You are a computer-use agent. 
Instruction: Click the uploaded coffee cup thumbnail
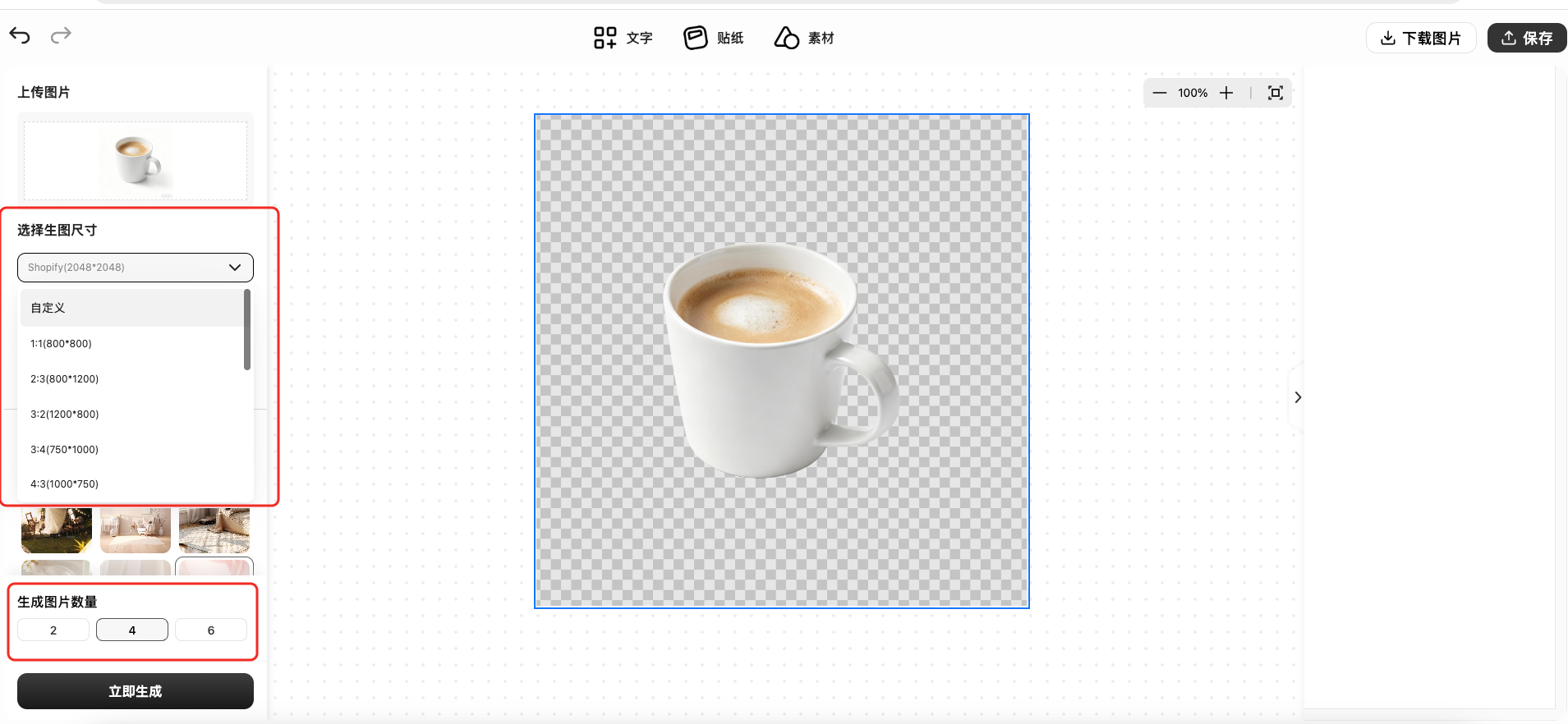pyautogui.click(x=136, y=160)
